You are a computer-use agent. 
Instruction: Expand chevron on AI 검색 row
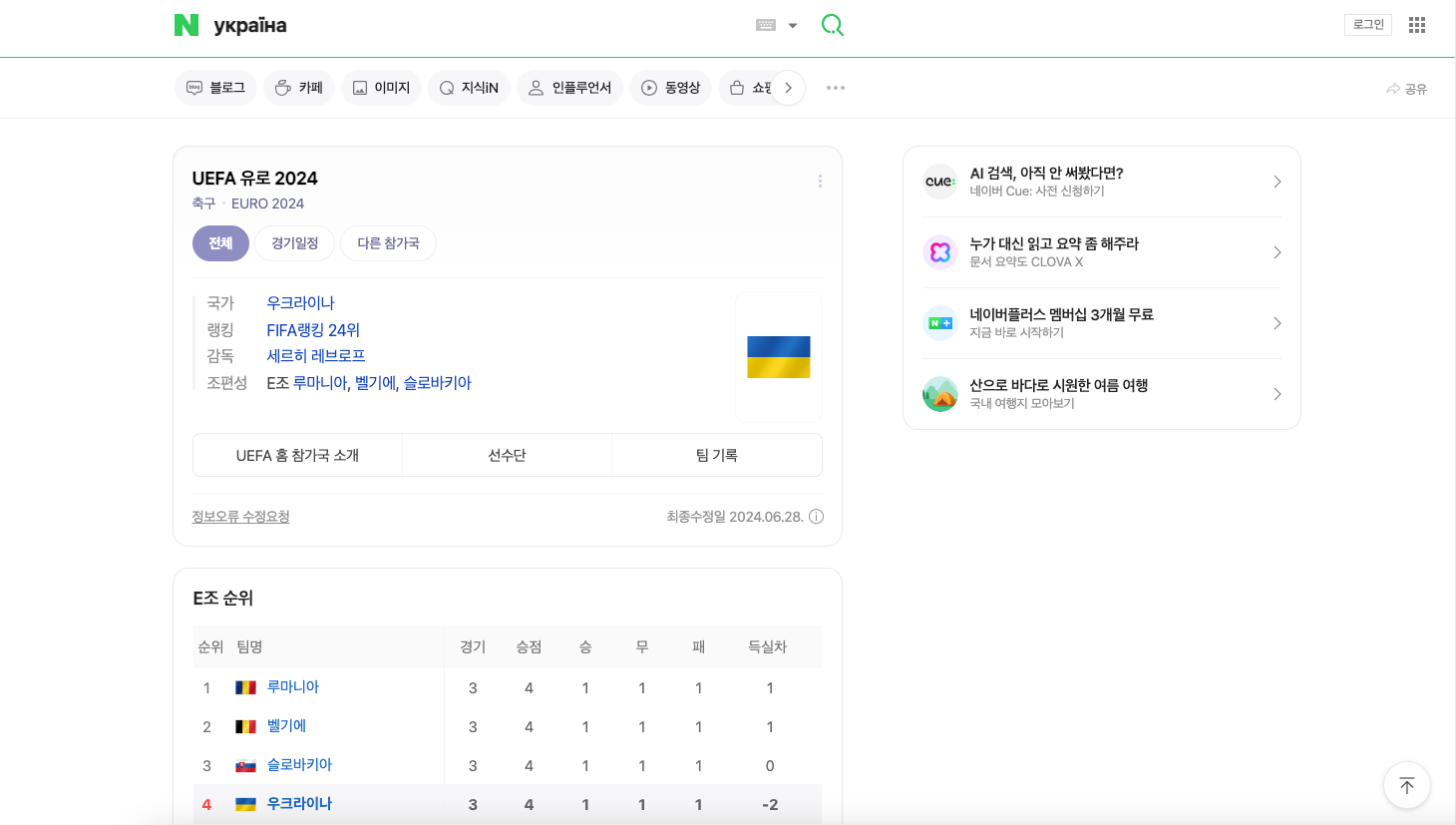pos(1277,182)
